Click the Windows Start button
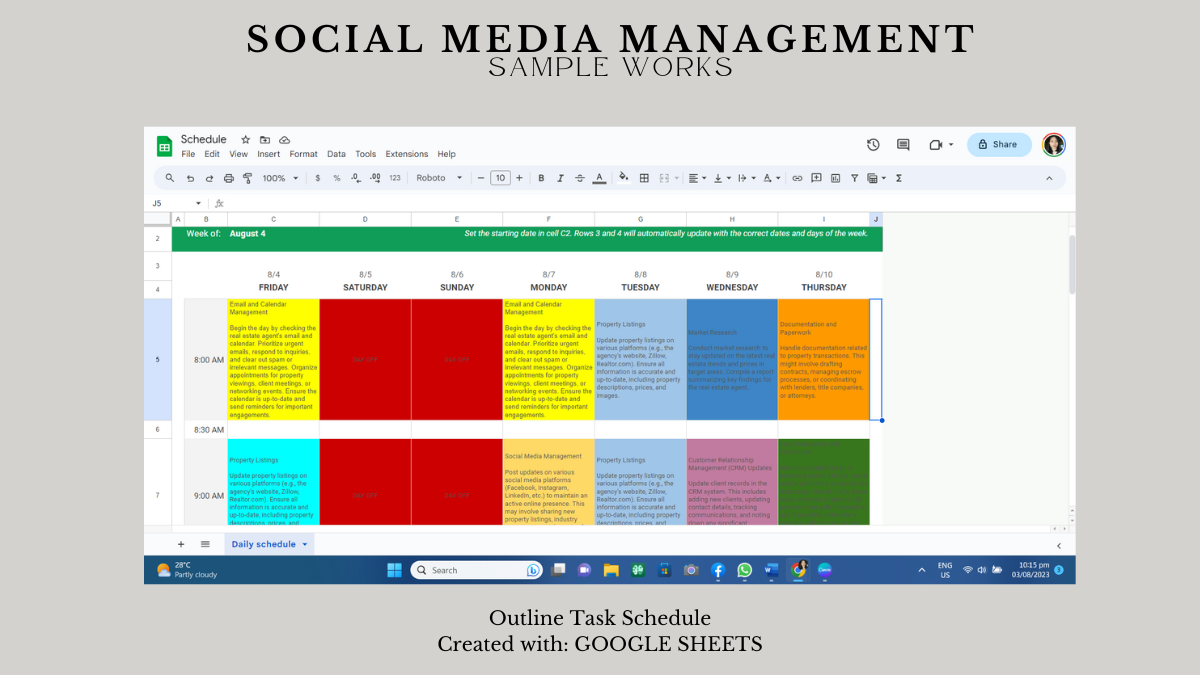The height and width of the screenshot is (675, 1200). point(394,570)
